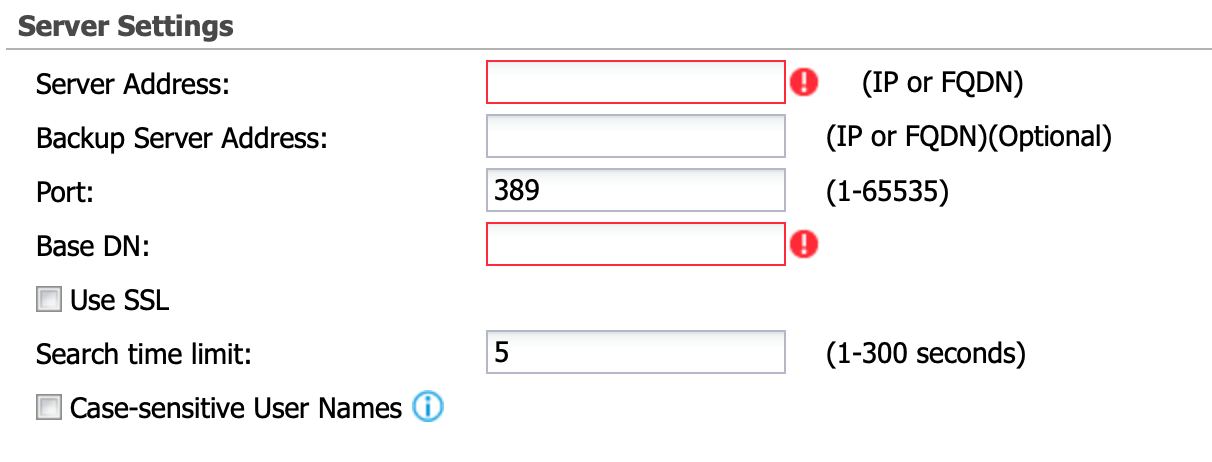Click the 'Use SSL' label text
The width and height of the screenshot is (1212, 462).
click(x=119, y=299)
